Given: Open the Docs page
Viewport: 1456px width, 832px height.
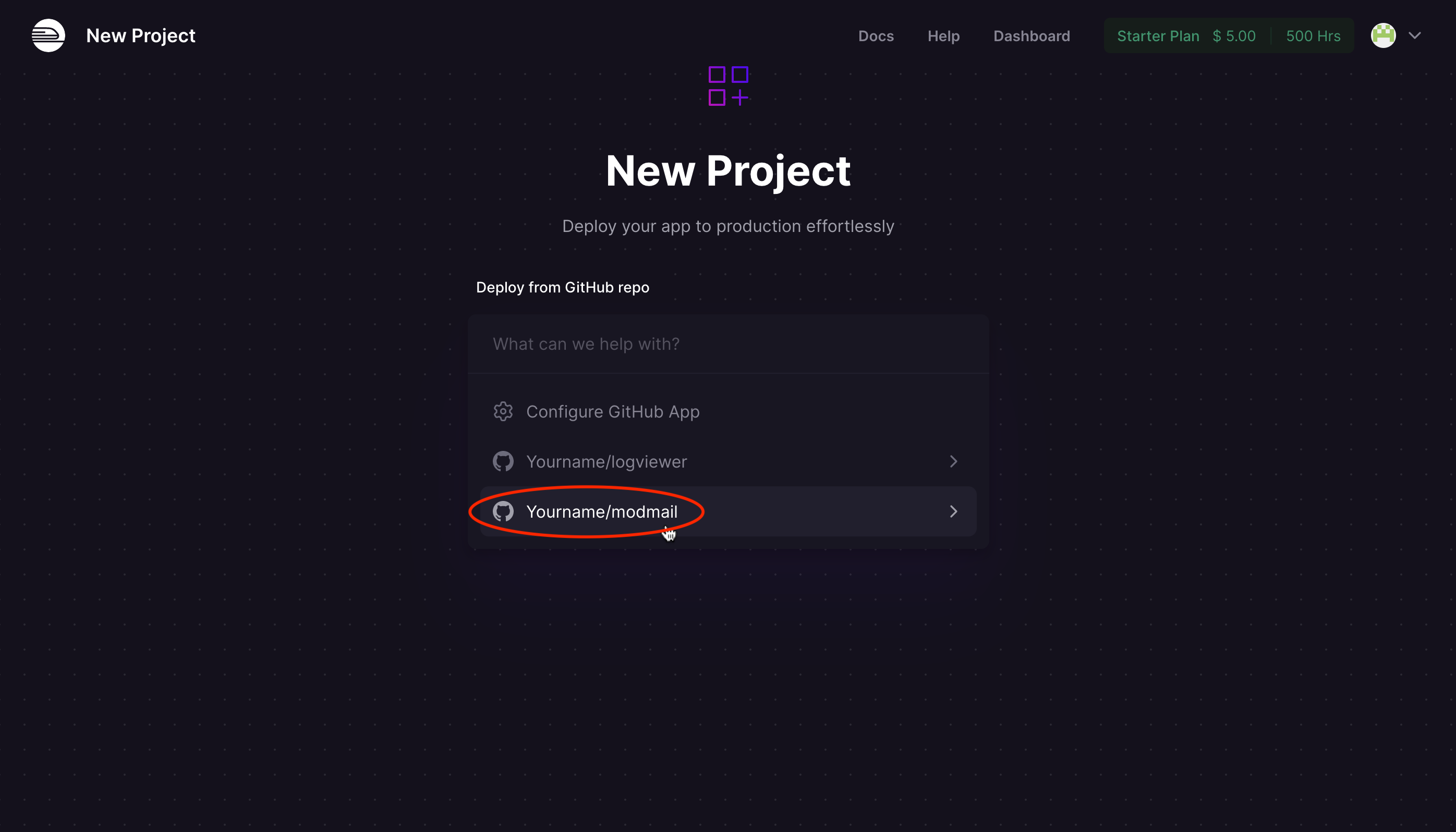Looking at the screenshot, I should (x=876, y=35).
